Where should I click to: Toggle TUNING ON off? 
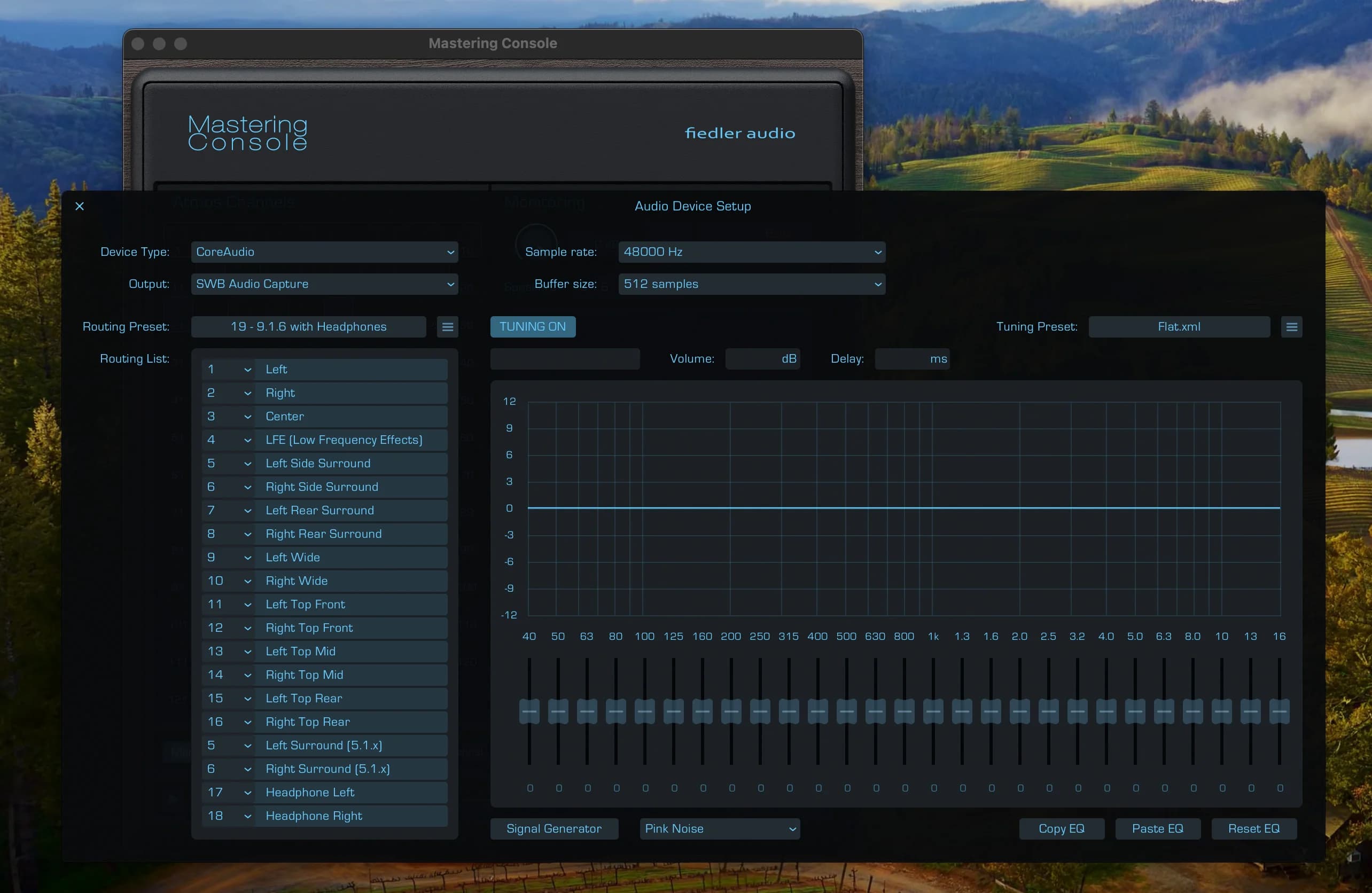click(532, 327)
